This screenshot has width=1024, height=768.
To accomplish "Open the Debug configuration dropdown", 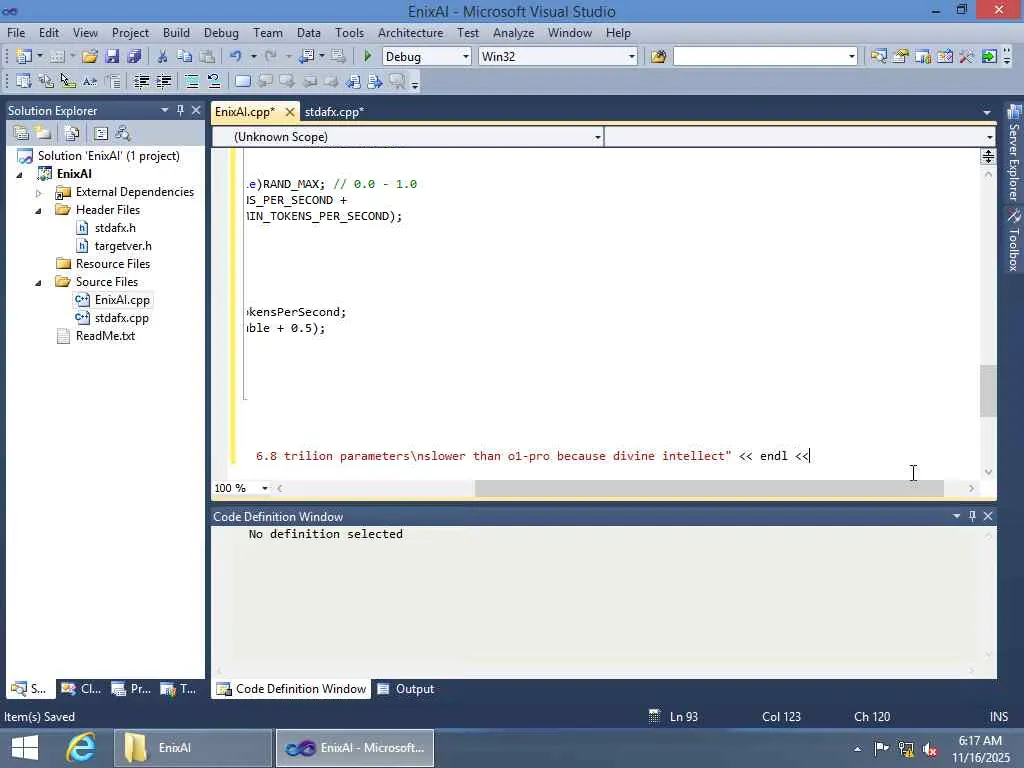I will click(x=466, y=57).
